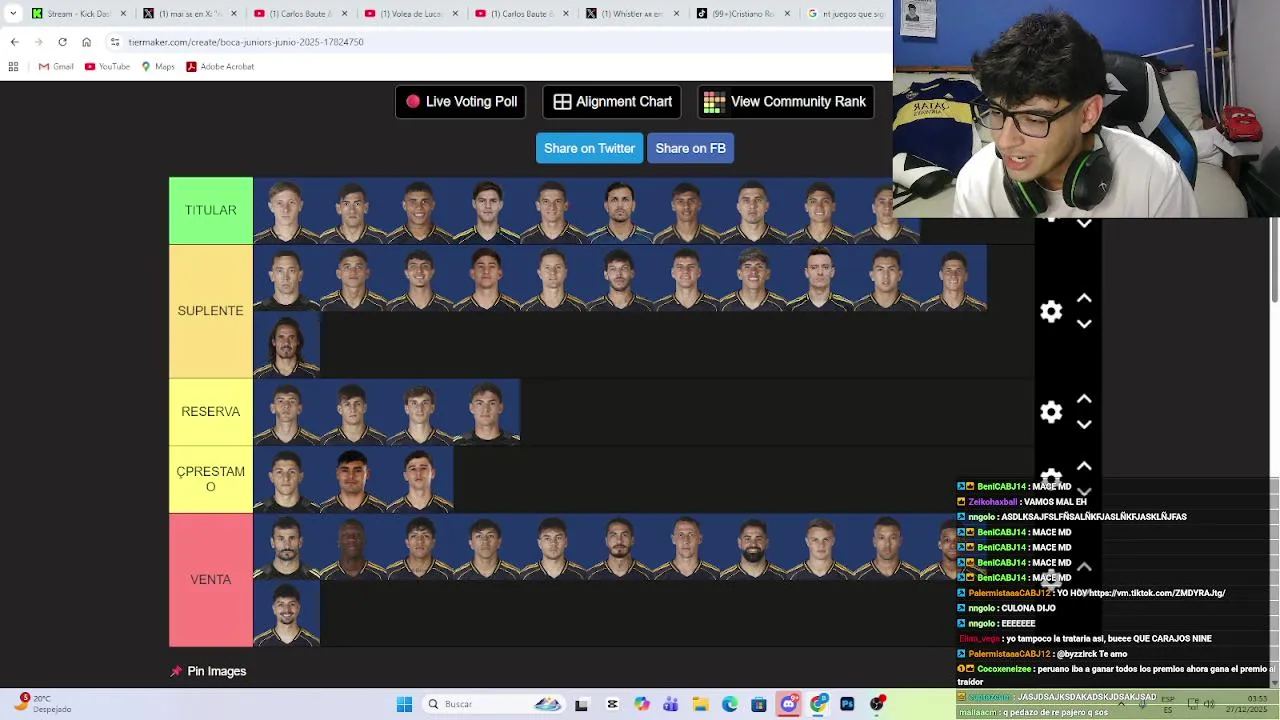The image size is (1280, 720).
Task: Open Microsoft Store from the taskbar
Action: pyautogui.click(x=759, y=704)
